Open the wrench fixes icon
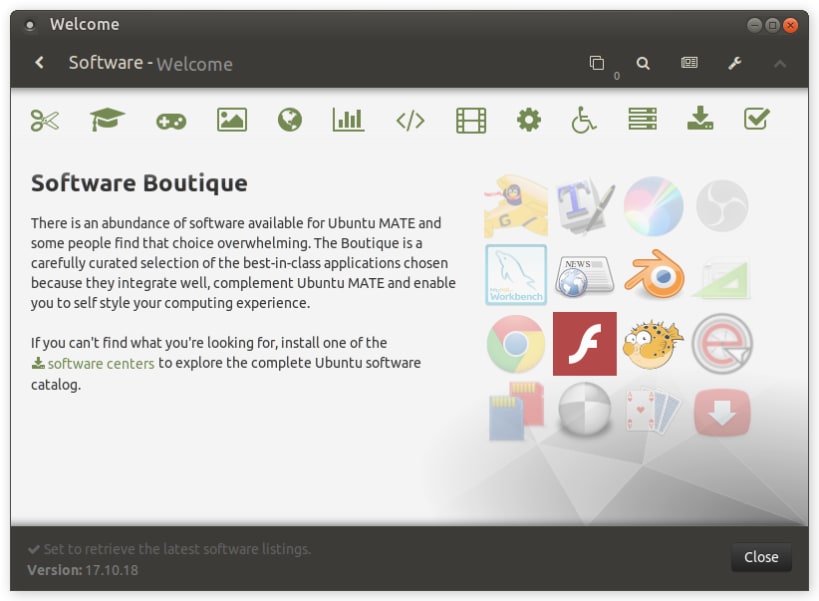 (735, 63)
